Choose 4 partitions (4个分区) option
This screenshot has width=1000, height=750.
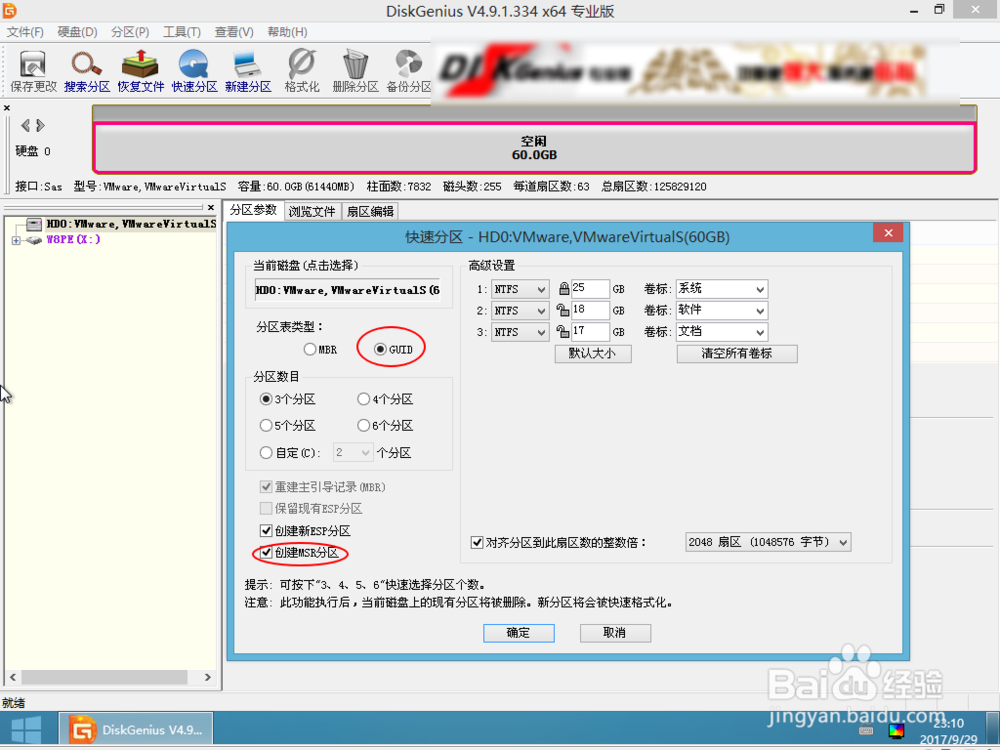[x=385, y=399]
